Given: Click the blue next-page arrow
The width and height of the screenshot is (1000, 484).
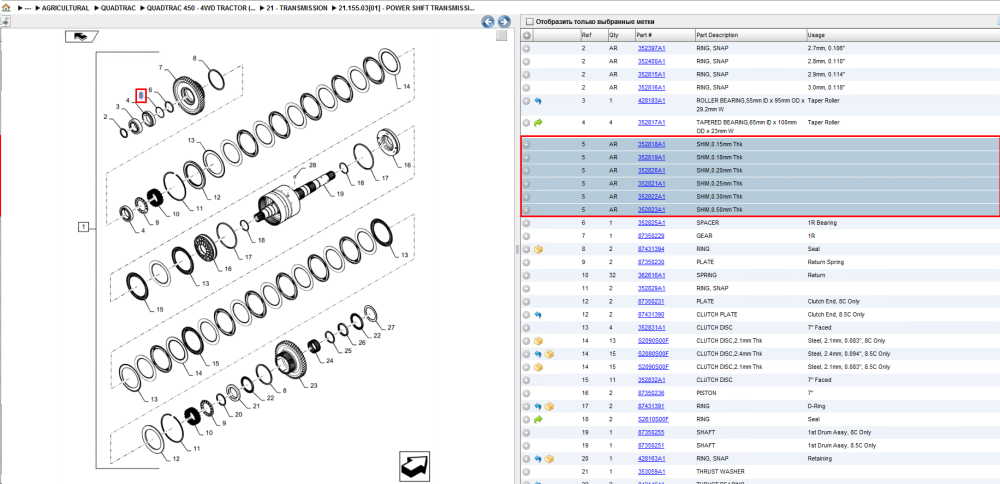Looking at the screenshot, I should [x=503, y=22].
